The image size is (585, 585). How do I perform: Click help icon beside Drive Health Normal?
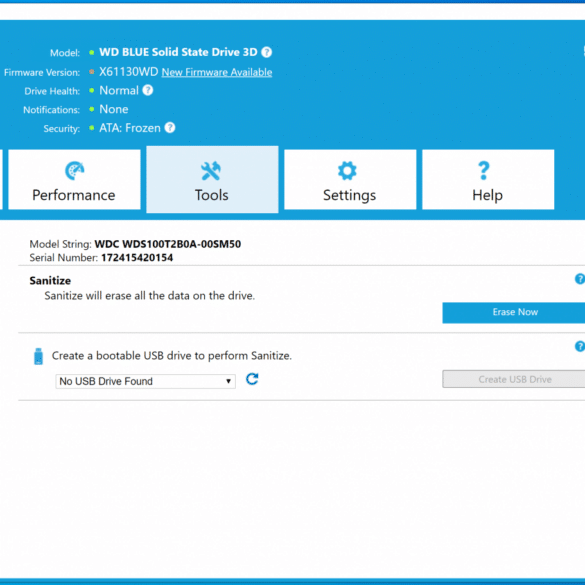pos(148,90)
